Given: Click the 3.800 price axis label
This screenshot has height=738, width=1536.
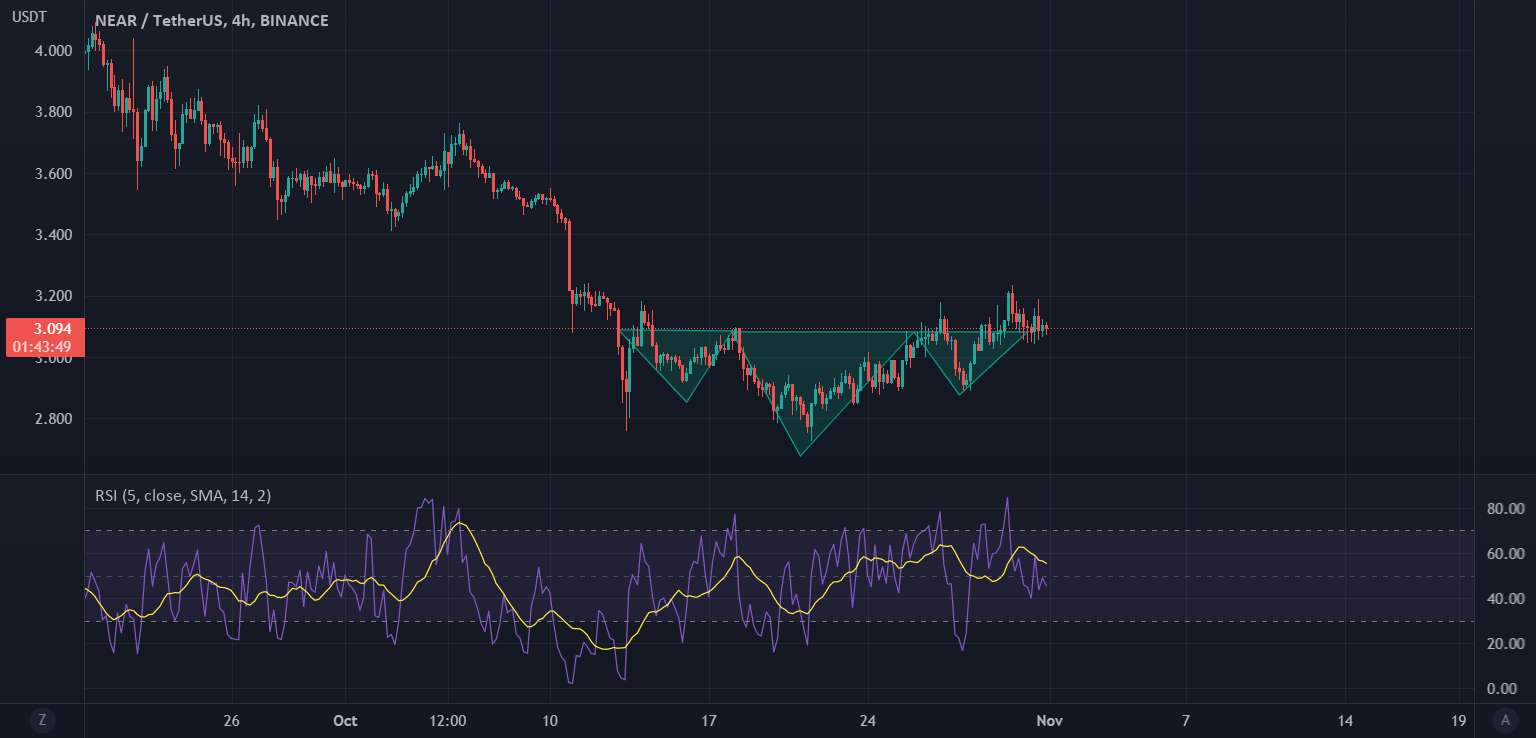Looking at the screenshot, I should click(54, 112).
